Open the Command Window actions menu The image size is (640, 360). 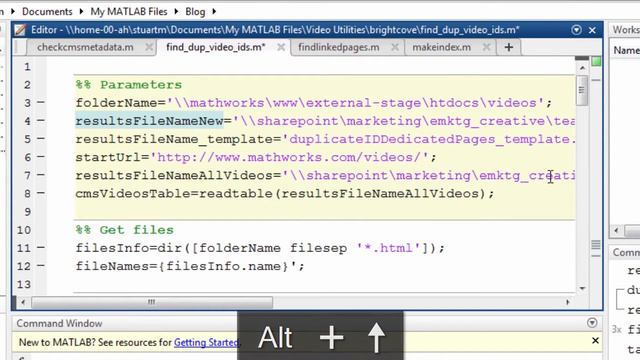[x=592, y=323]
